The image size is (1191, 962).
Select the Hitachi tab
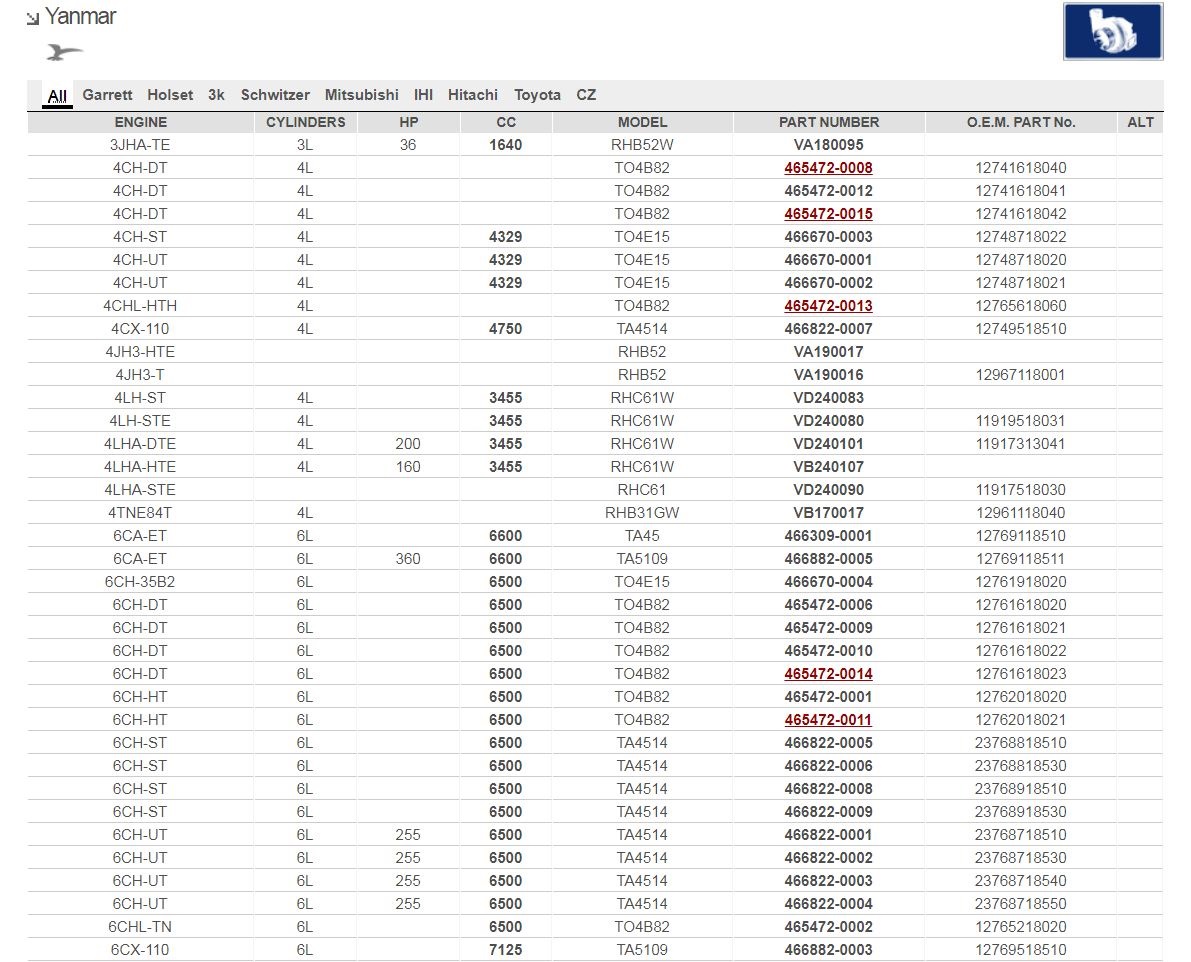click(x=472, y=95)
